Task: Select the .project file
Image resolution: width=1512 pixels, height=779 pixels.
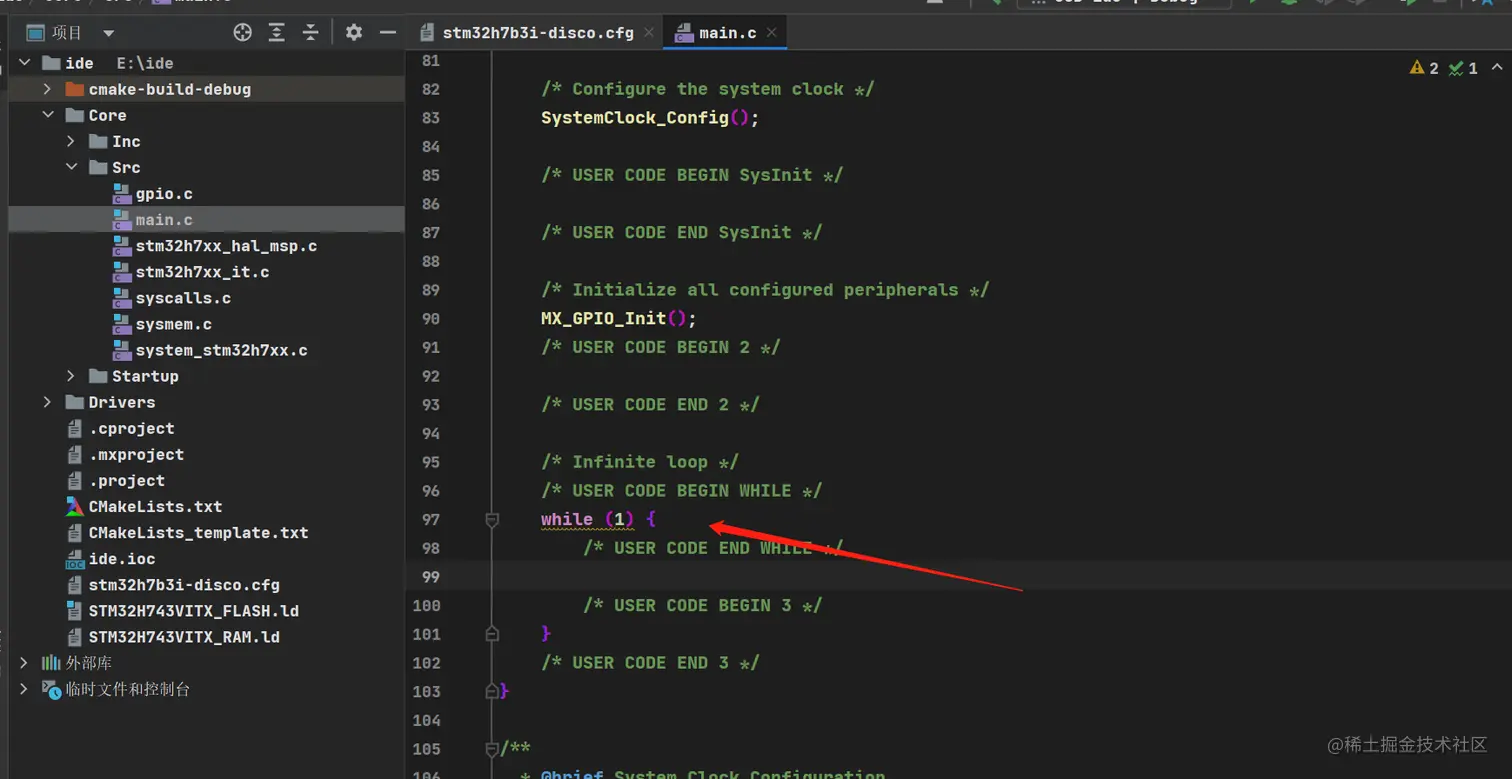Action: click(127, 480)
